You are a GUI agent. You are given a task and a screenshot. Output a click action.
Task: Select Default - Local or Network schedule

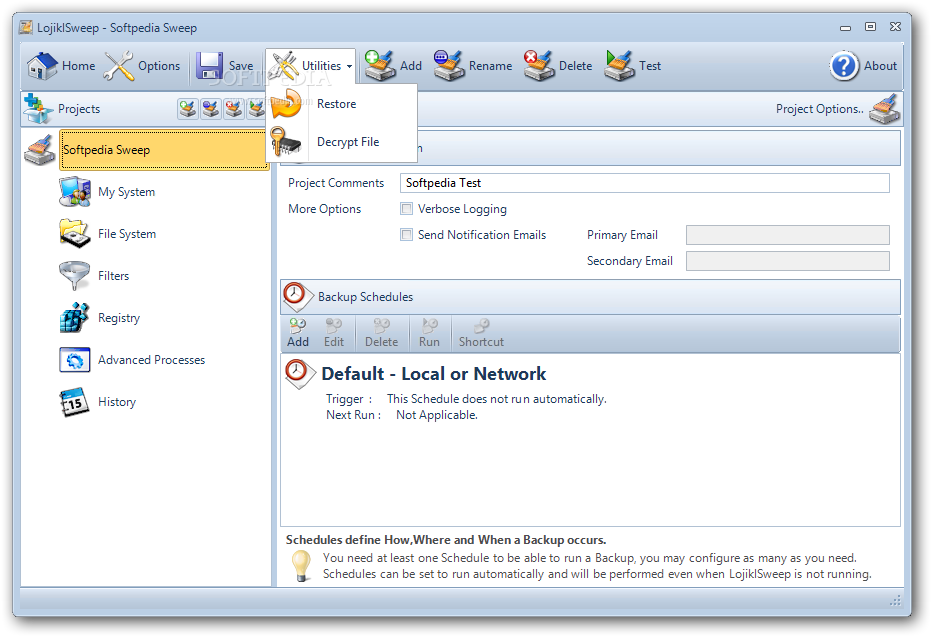tap(433, 374)
